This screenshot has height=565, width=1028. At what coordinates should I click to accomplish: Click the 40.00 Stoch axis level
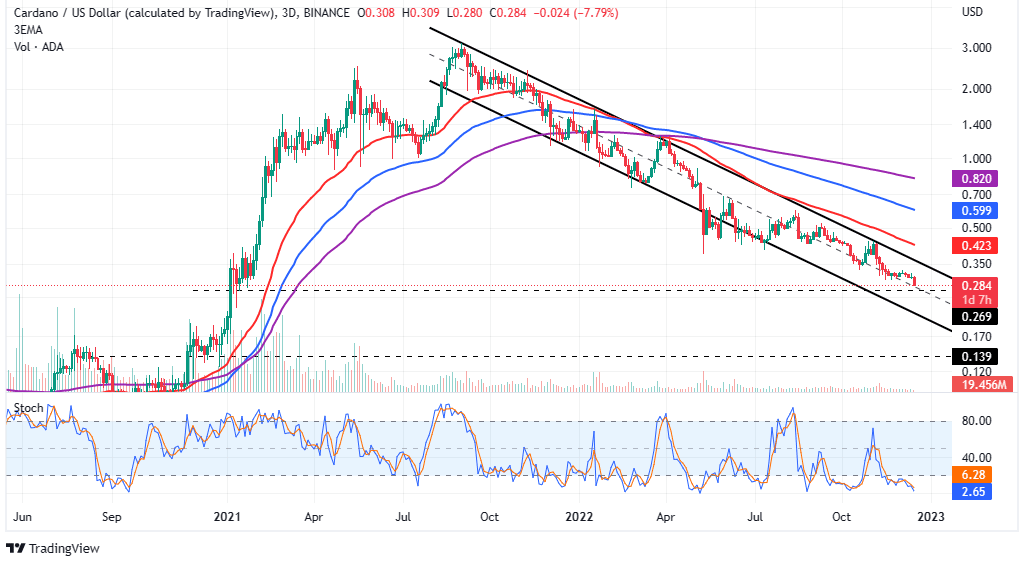point(976,458)
